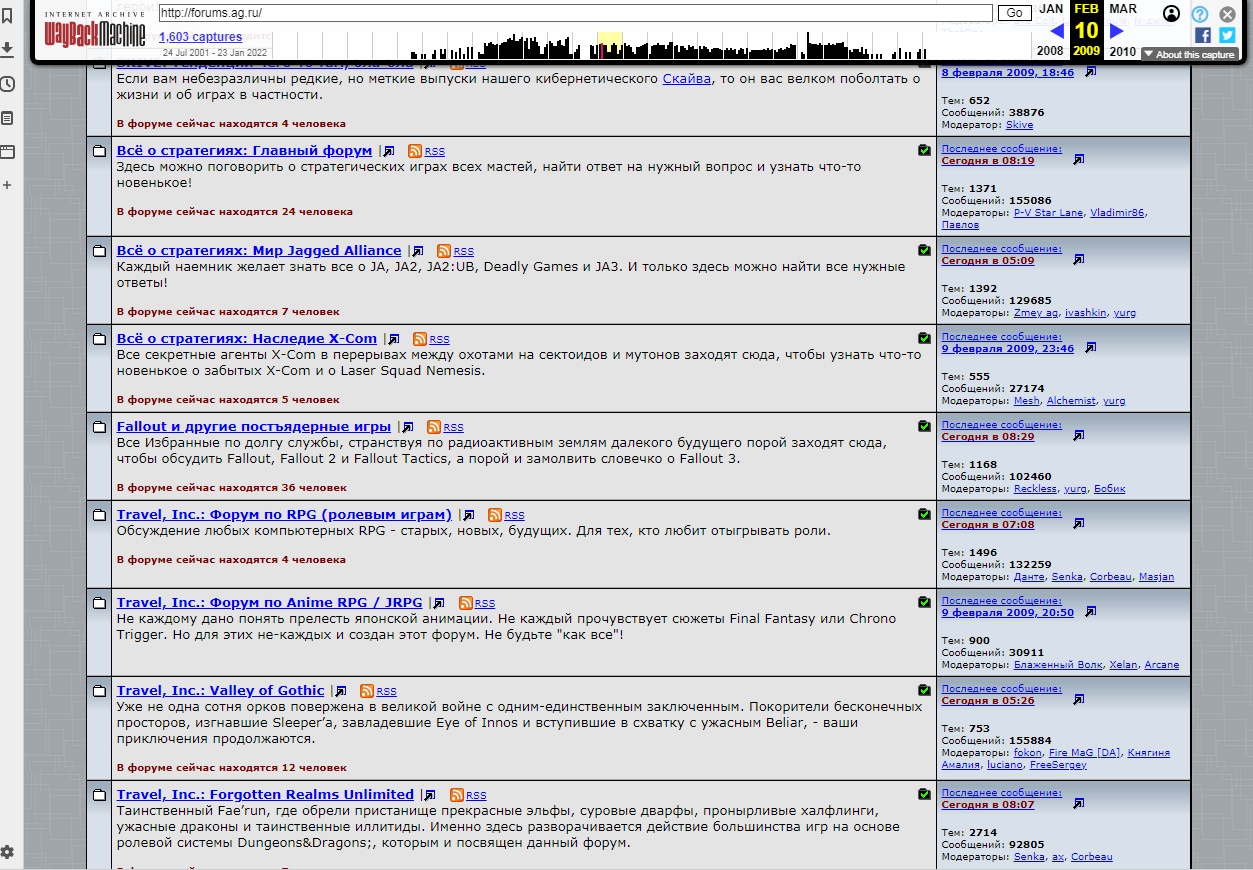The height and width of the screenshot is (870, 1253).
Task: Click the Wayback Machine logo
Action: pos(95,32)
